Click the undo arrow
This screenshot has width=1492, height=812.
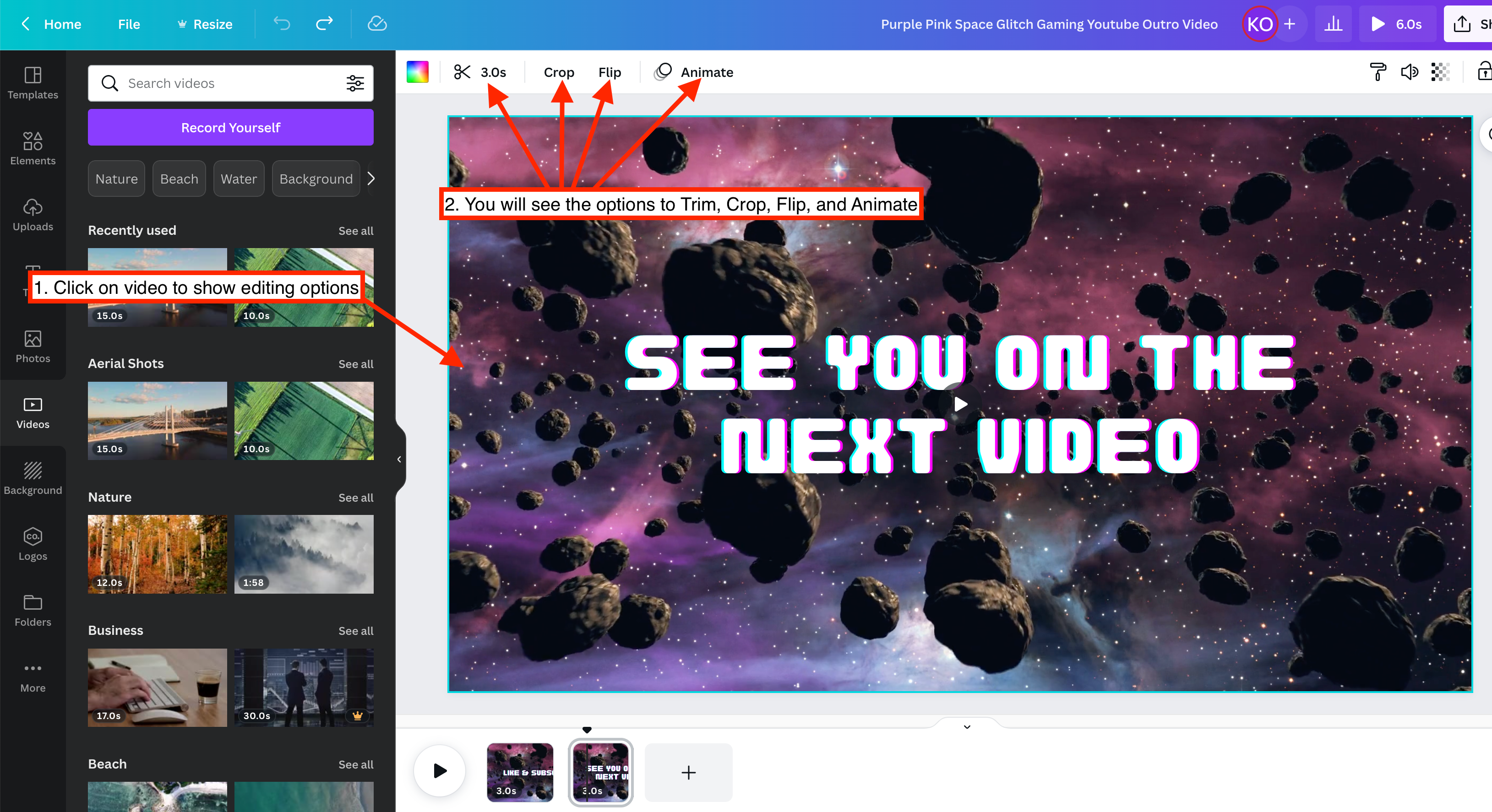282,24
